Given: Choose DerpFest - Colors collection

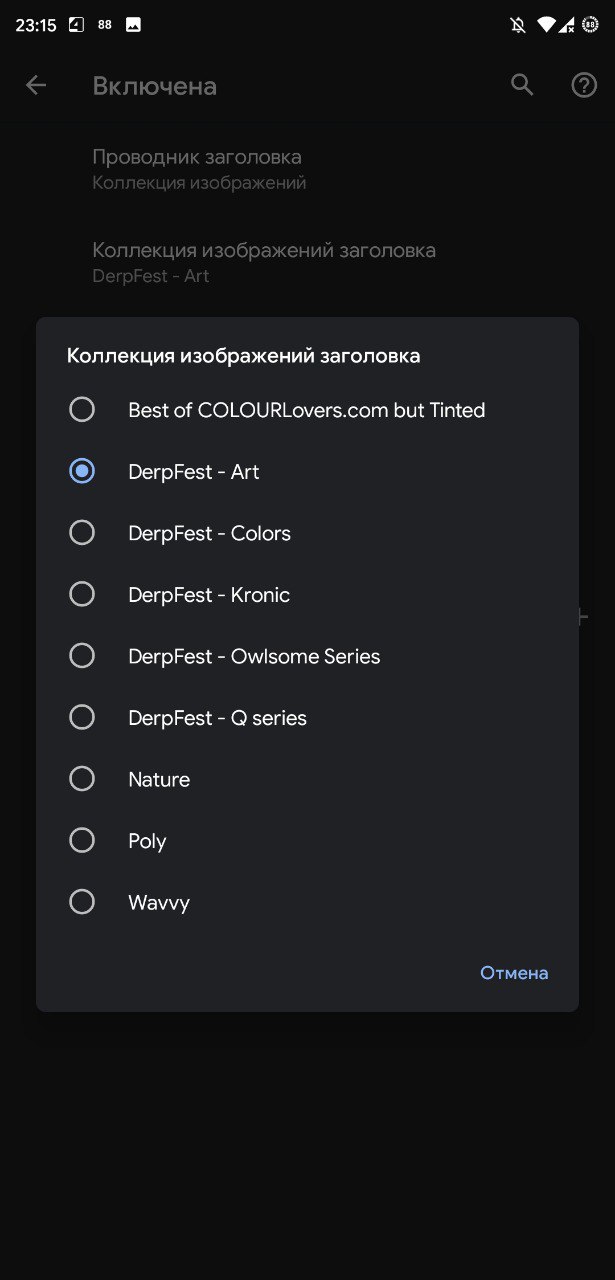Looking at the screenshot, I should (82, 533).
